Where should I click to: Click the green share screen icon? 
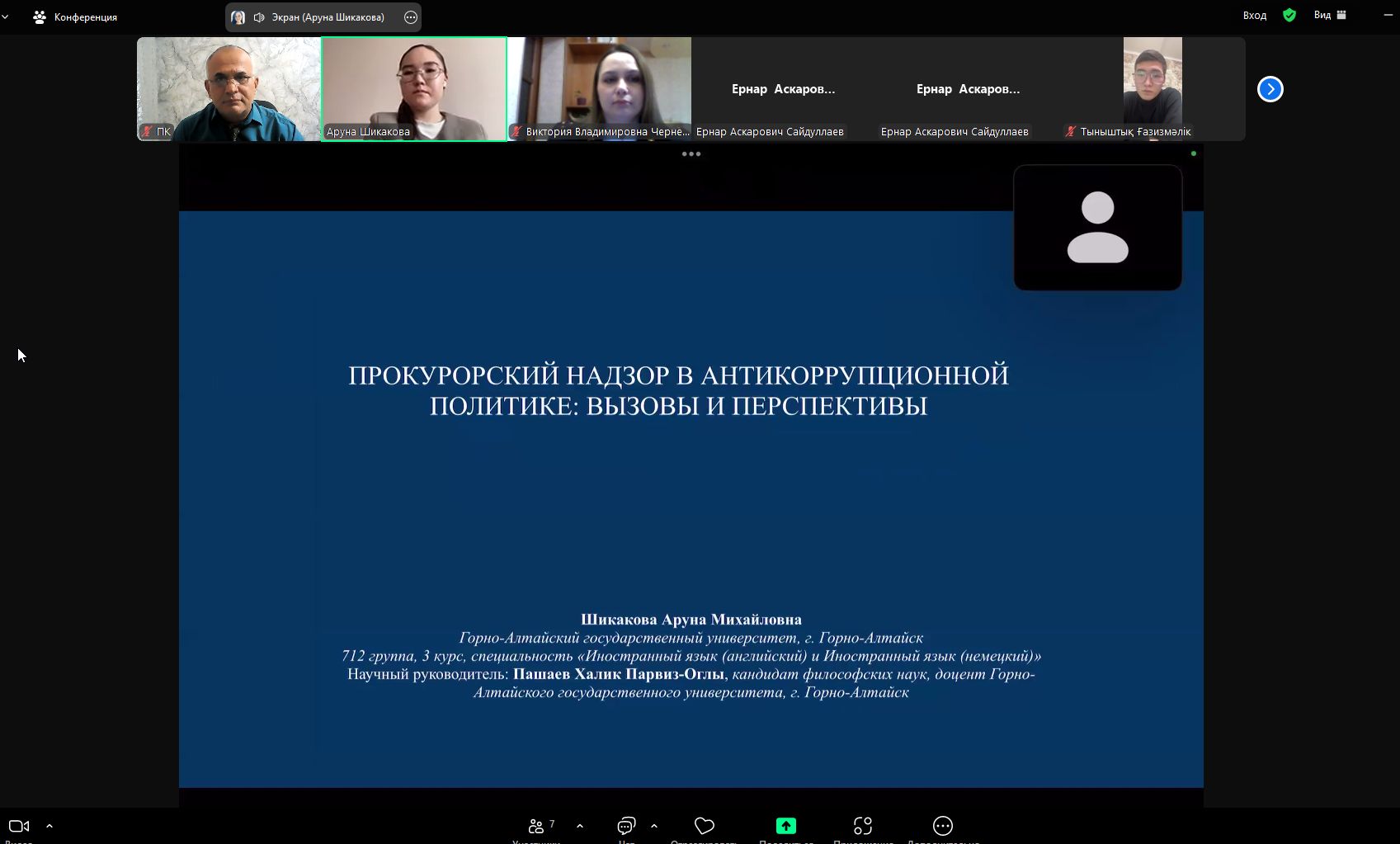pos(785,826)
